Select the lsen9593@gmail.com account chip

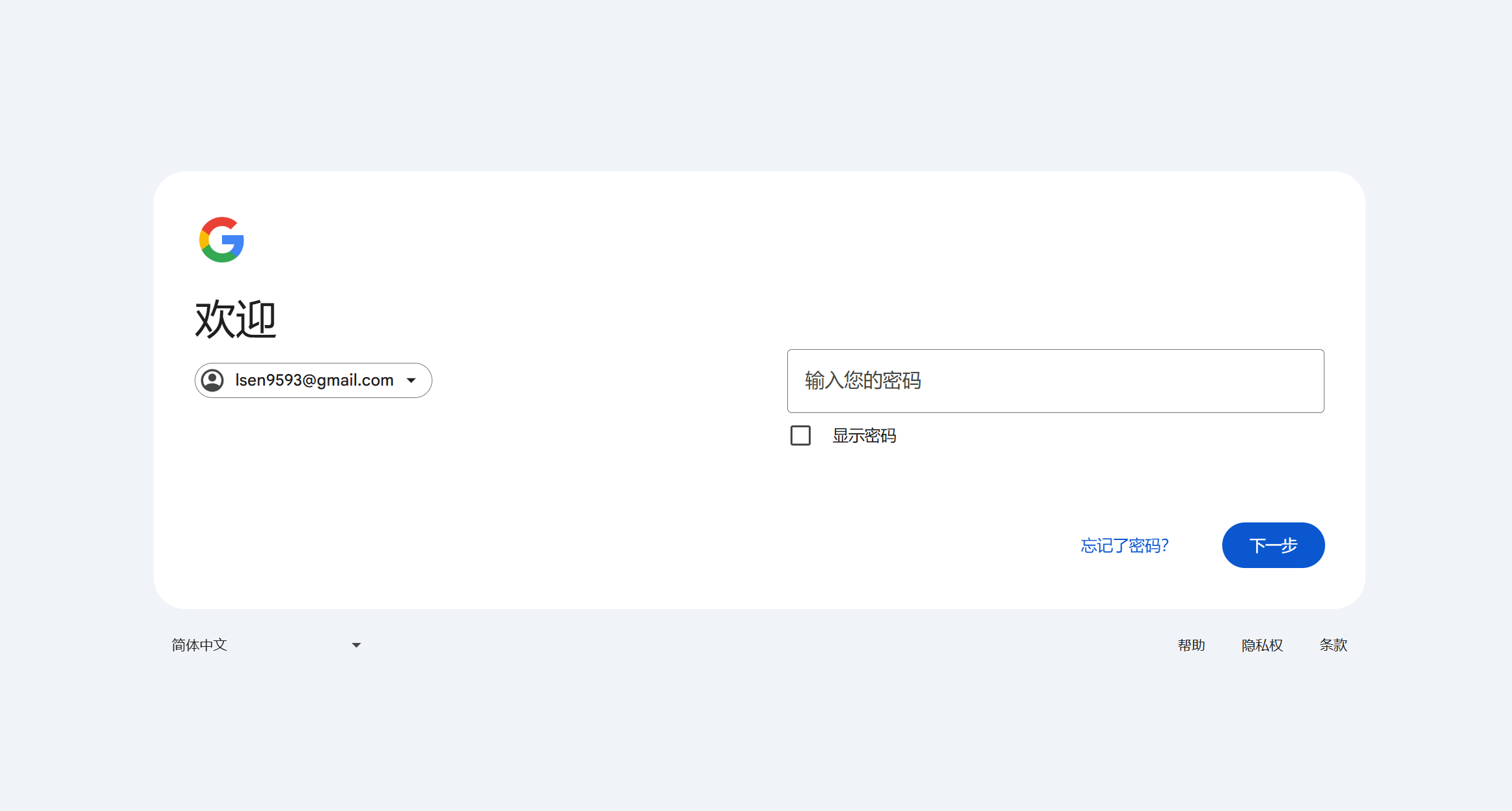point(313,380)
